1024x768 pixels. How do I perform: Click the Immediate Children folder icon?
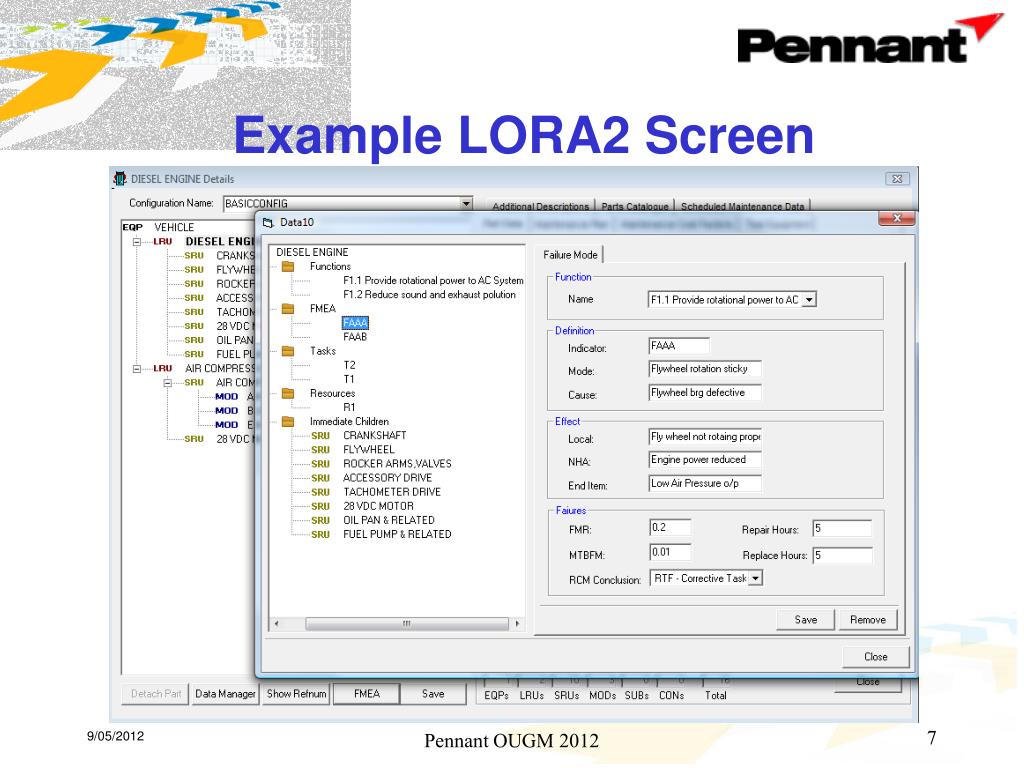[x=287, y=422]
